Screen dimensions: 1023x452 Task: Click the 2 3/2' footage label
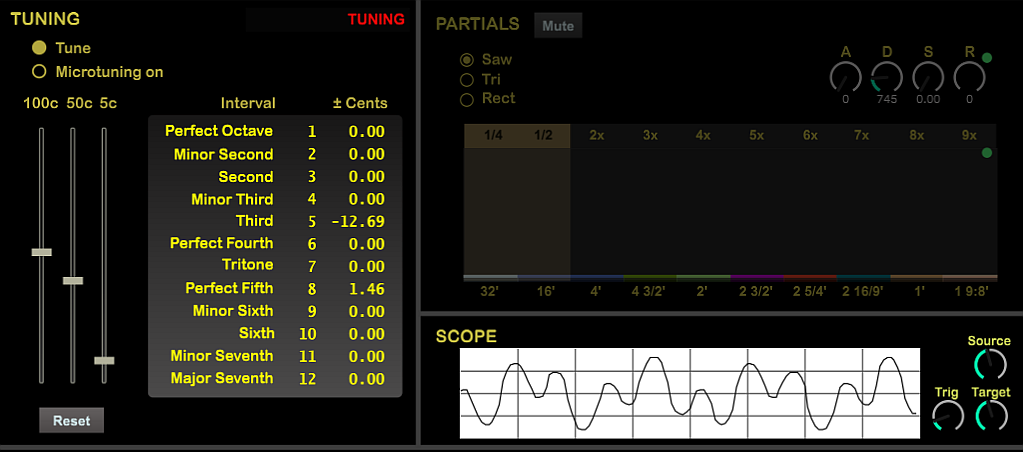756,292
